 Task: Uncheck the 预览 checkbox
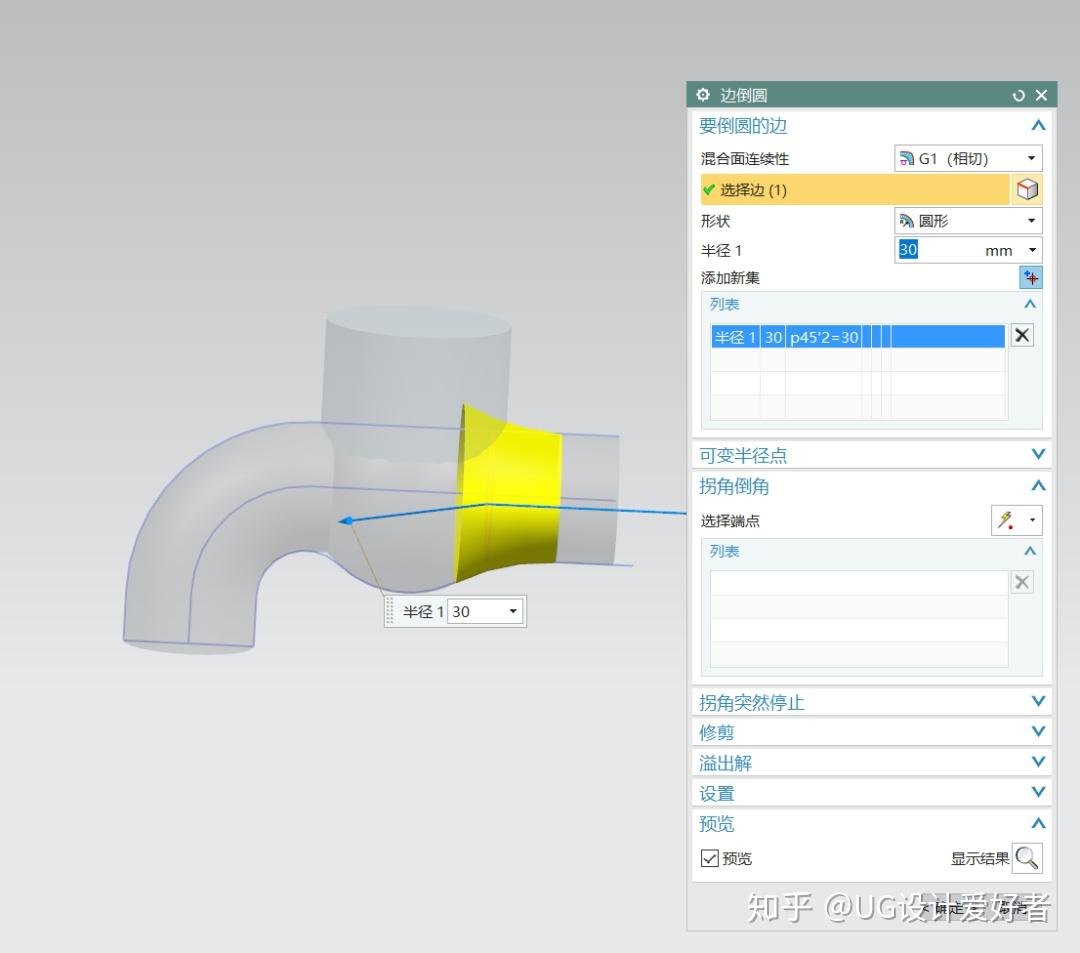(709, 858)
